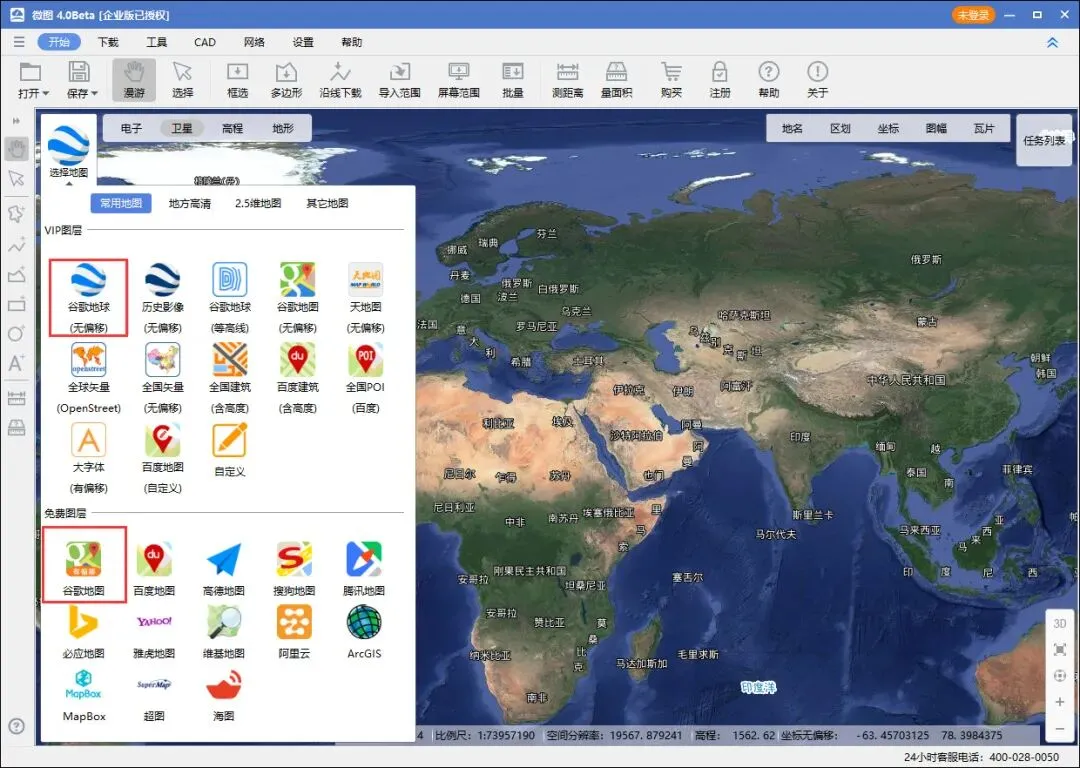This screenshot has height=768, width=1080.
Task: Choose the 历史影像 history imagery icon
Action: pyautogui.click(x=163, y=280)
